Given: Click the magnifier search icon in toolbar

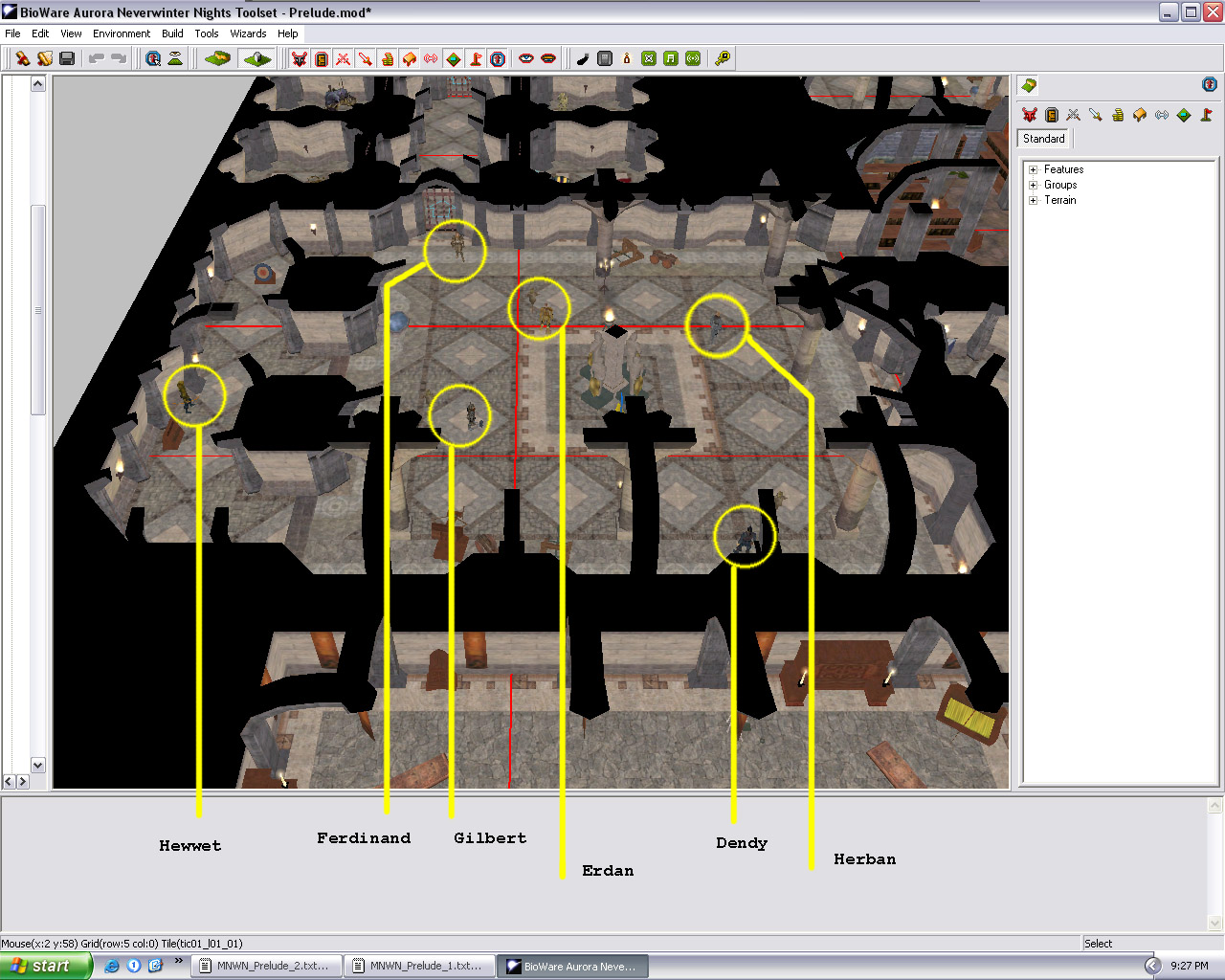Looking at the screenshot, I should [153, 58].
